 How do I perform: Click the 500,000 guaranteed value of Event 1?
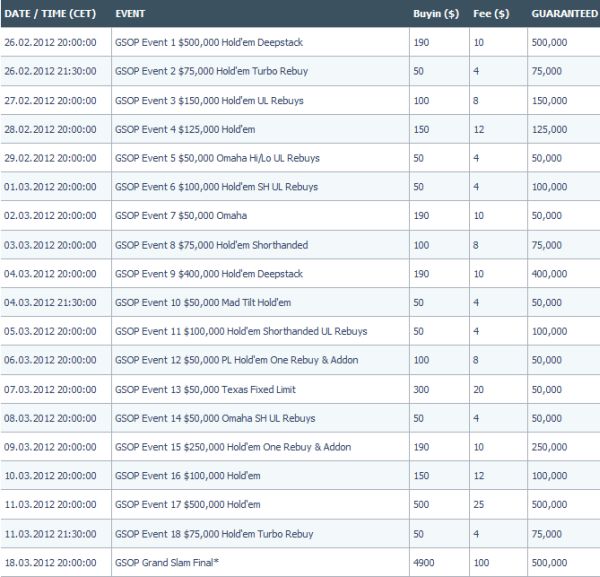point(549,42)
